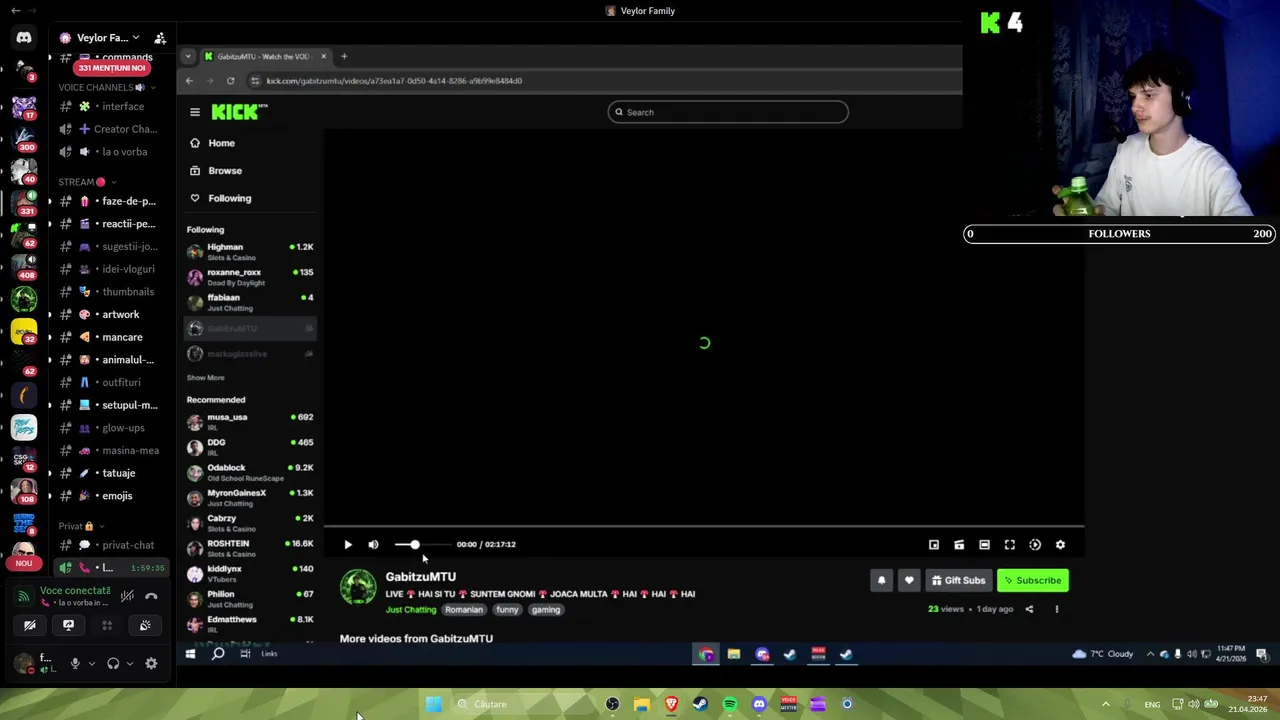Open video player settings gear
1280x720 pixels.
coord(1060,545)
